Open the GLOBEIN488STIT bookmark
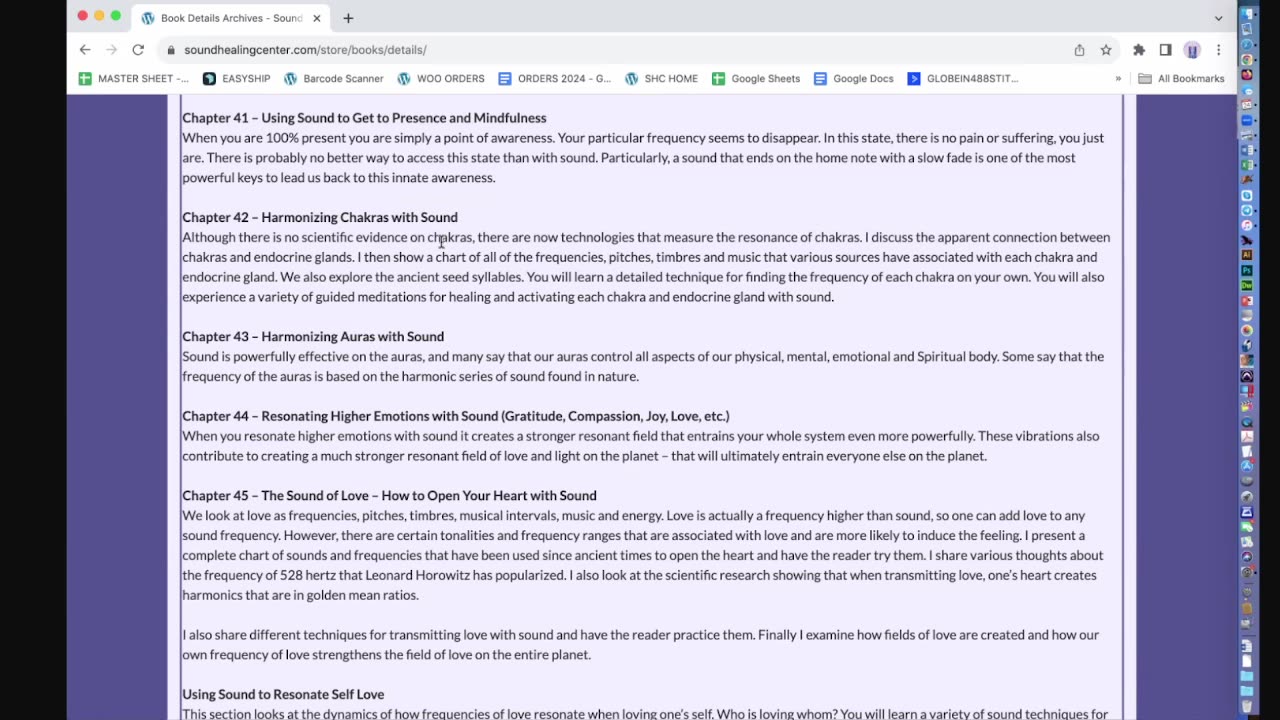The height and width of the screenshot is (720, 1280). coord(963,79)
